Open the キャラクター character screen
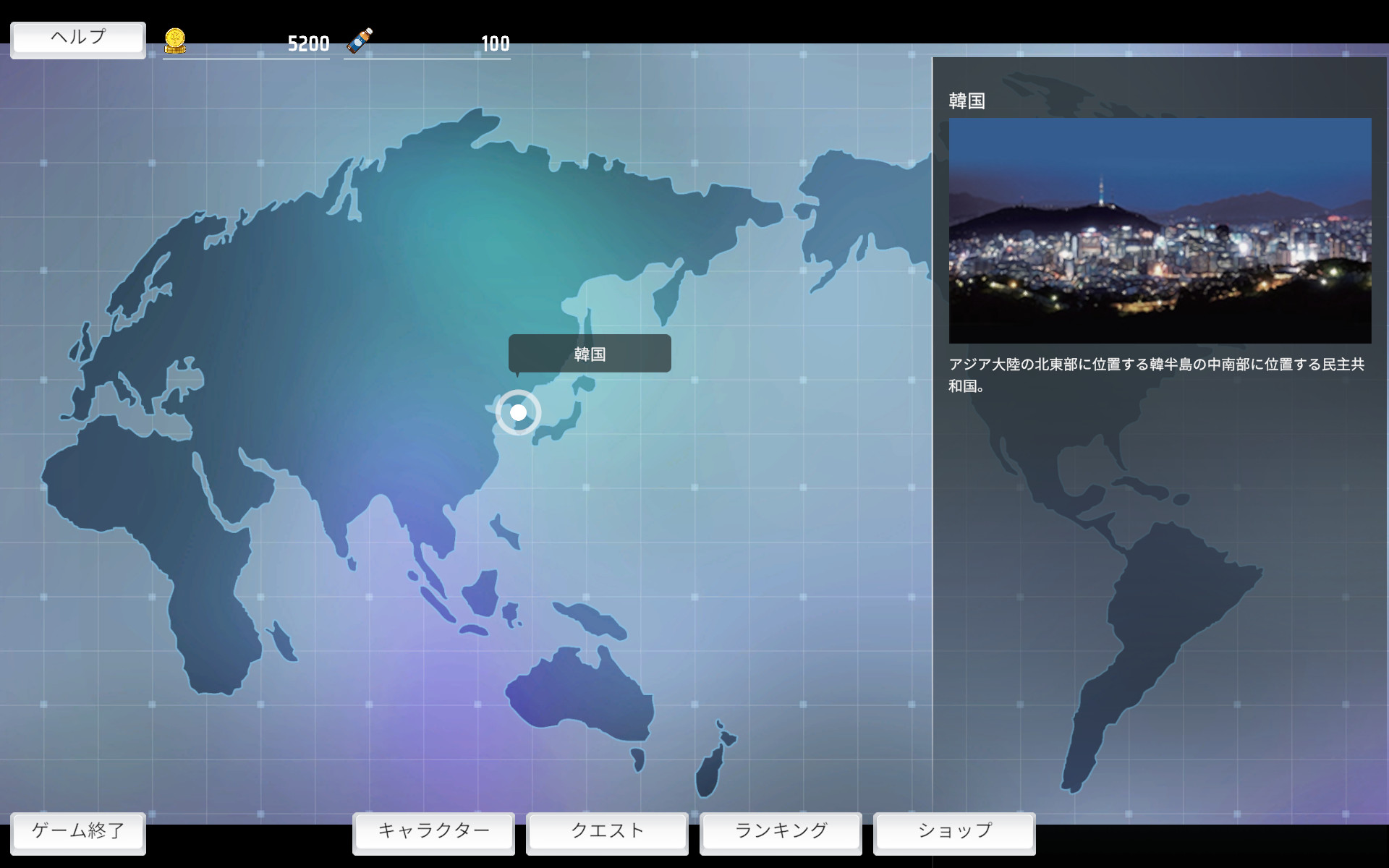This screenshot has width=1389, height=868. (x=433, y=833)
